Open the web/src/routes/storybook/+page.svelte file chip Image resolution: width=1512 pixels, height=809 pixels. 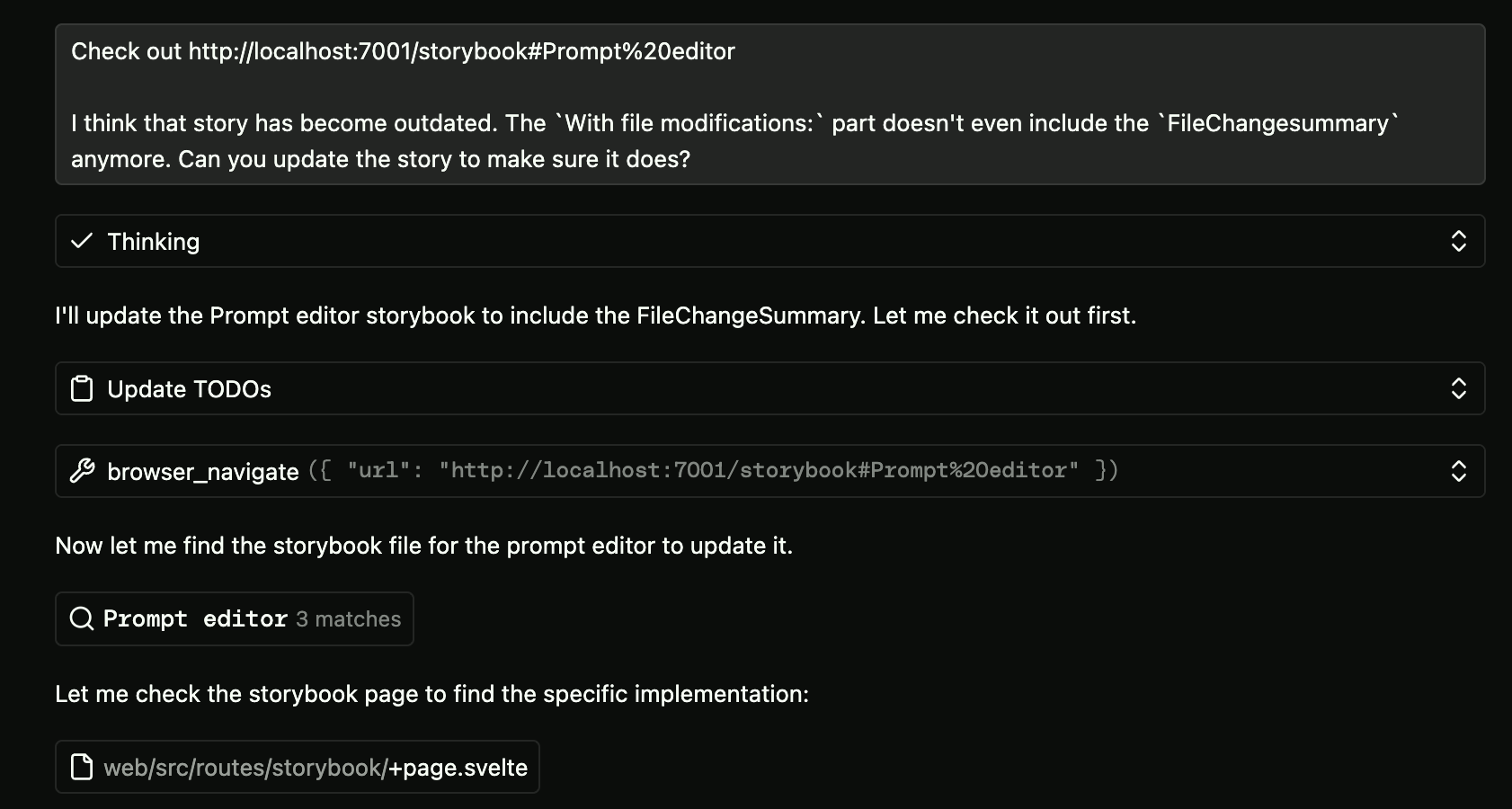298,767
